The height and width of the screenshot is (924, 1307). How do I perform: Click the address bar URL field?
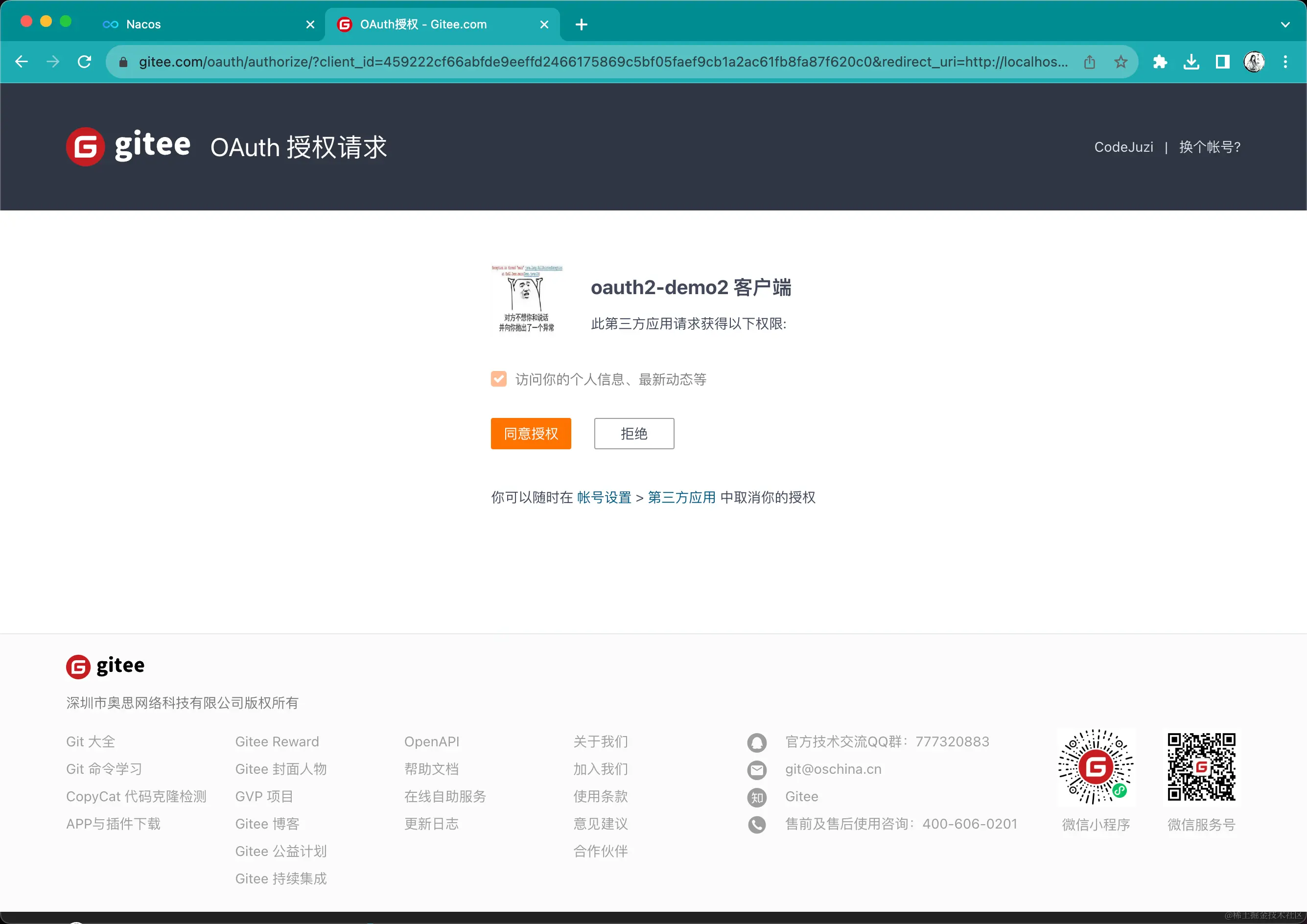(604, 62)
